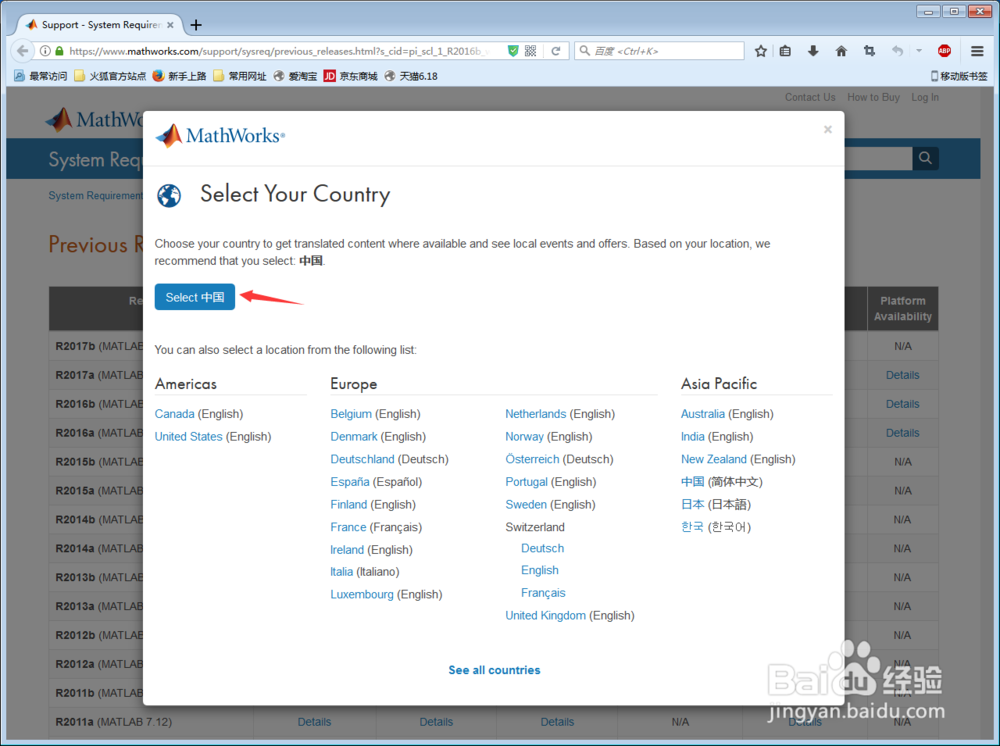Open the Contact Us link in page header

(x=810, y=98)
